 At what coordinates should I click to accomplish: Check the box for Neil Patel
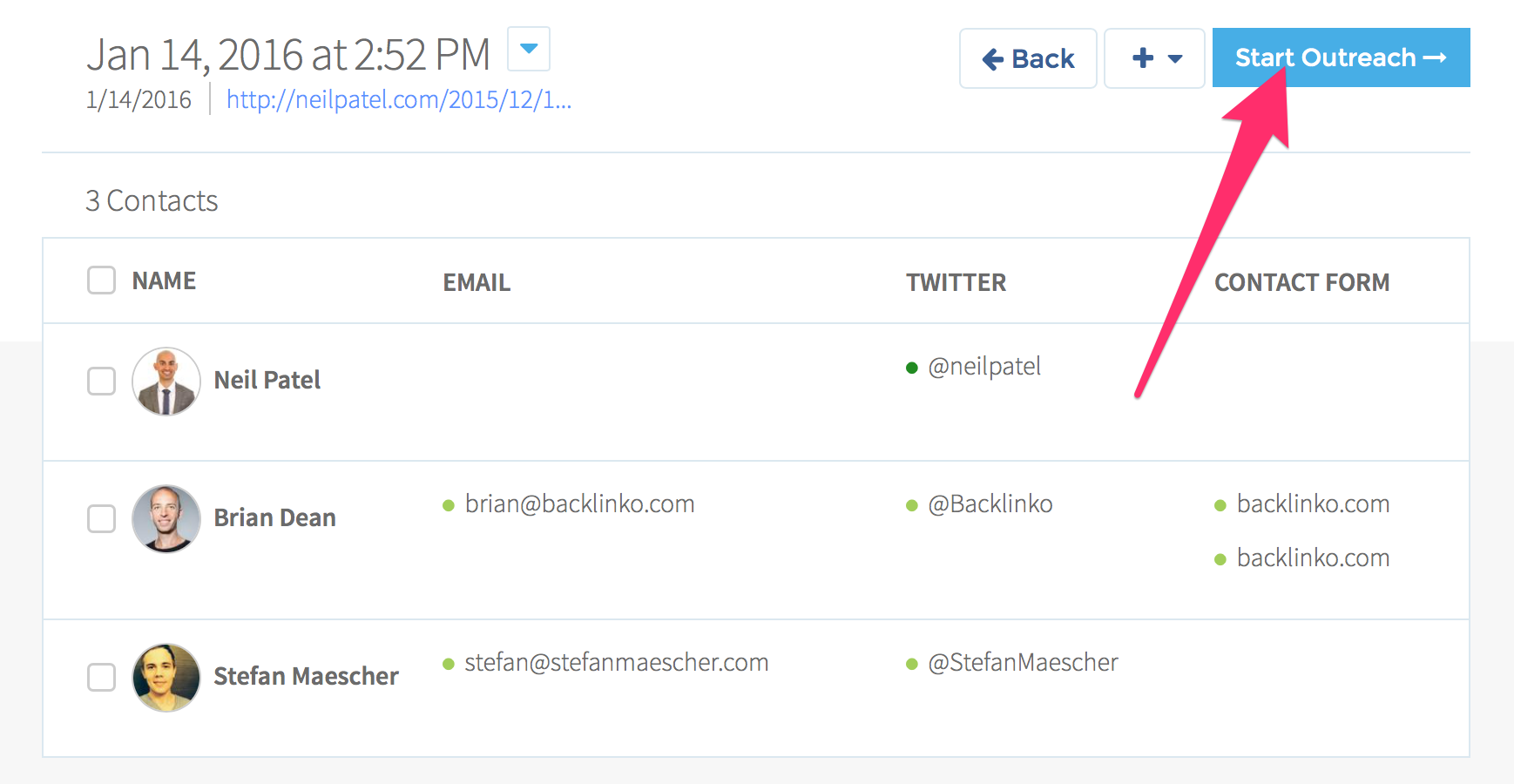[102, 381]
